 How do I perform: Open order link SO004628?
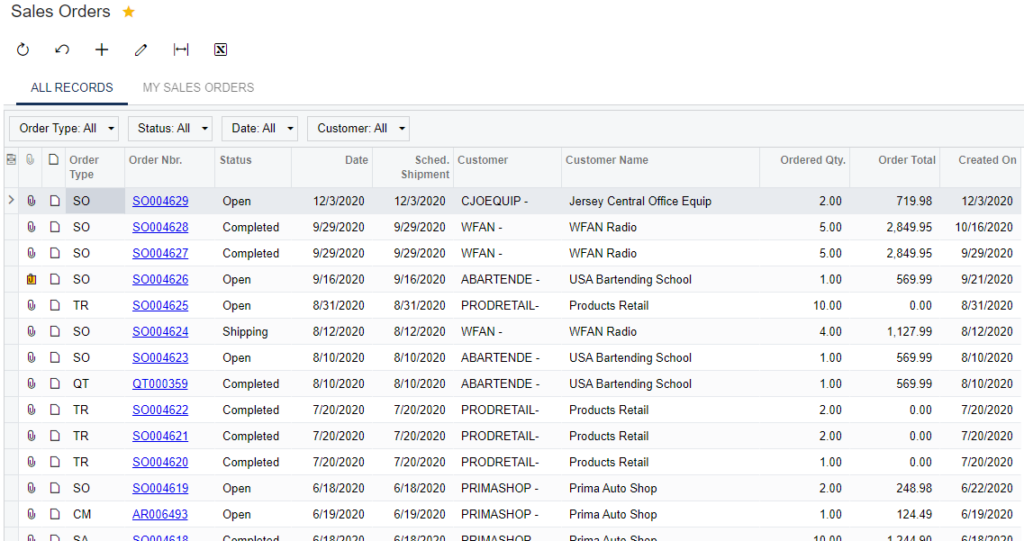point(160,227)
